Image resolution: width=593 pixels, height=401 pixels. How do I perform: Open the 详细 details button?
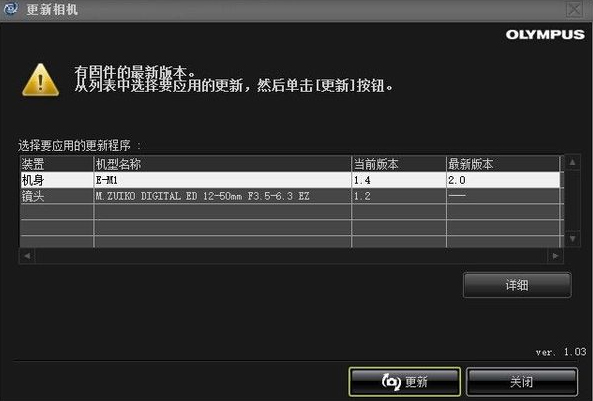(517, 285)
